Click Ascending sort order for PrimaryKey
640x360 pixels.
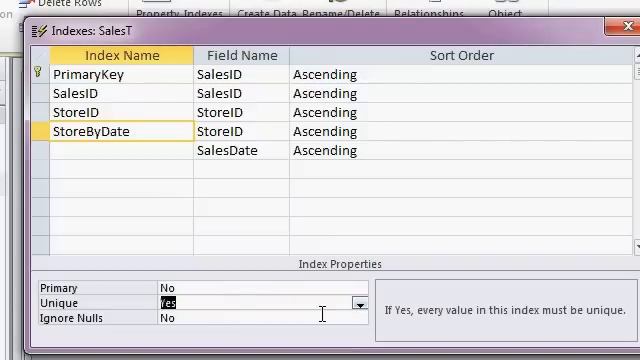tap(461, 75)
